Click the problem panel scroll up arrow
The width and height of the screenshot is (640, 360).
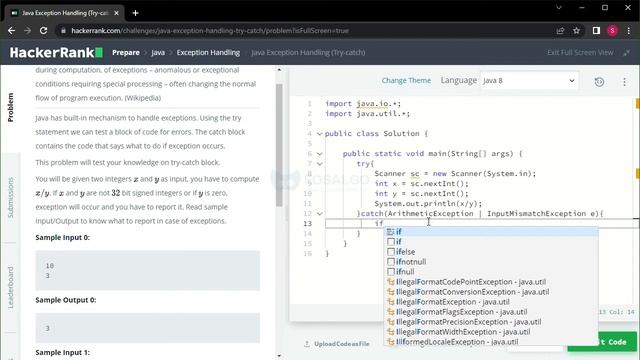pyautogui.click(x=279, y=70)
